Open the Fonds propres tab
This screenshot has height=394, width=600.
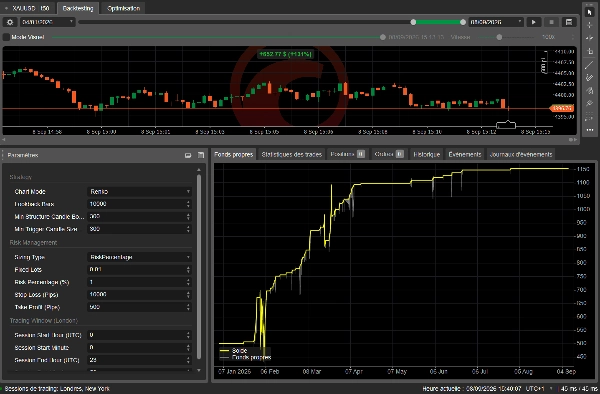point(233,154)
